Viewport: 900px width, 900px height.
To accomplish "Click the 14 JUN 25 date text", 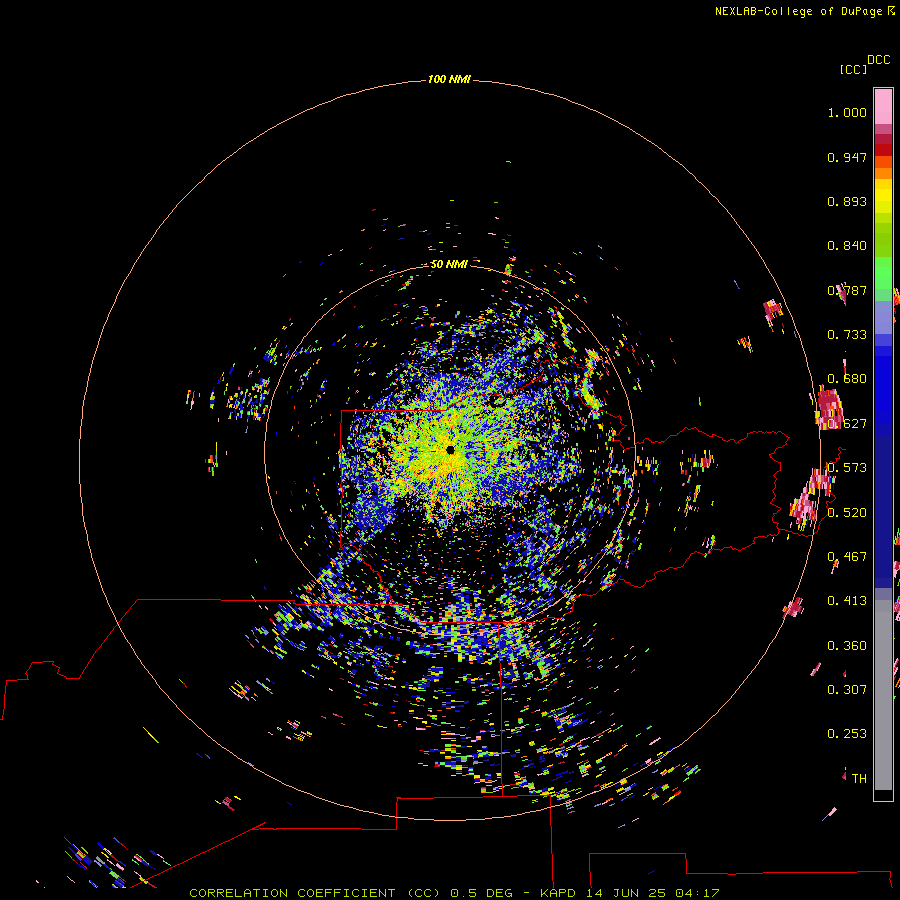I will tap(626, 893).
